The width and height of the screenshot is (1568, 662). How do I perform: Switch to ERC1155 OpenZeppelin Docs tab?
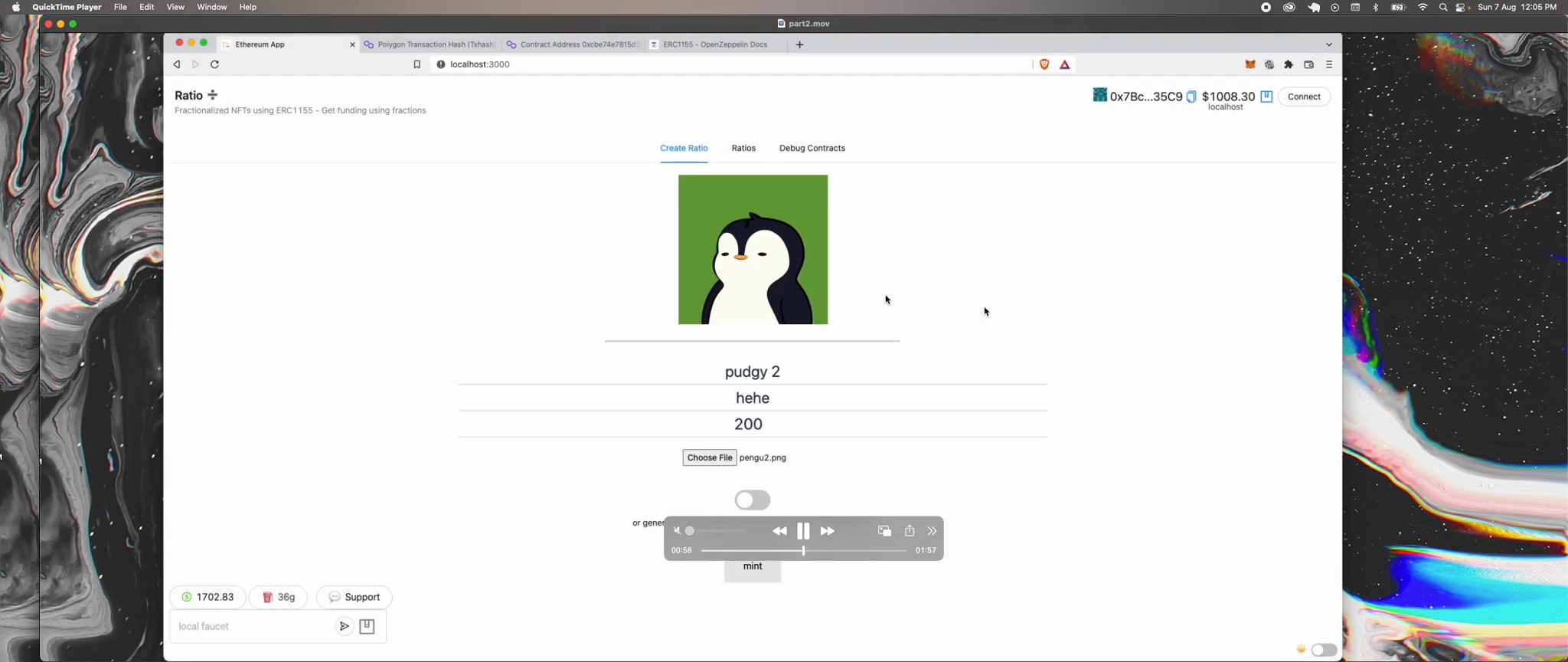click(714, 44)
